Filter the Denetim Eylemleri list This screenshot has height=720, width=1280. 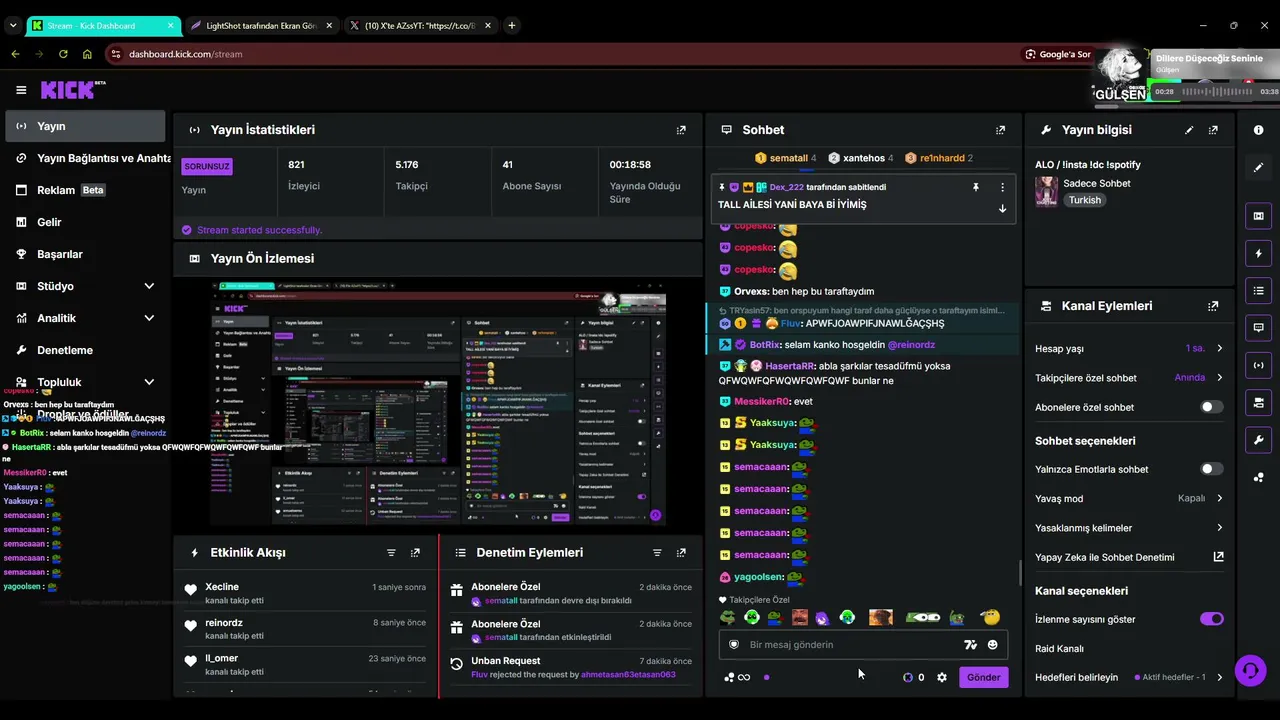click(657, 553)
